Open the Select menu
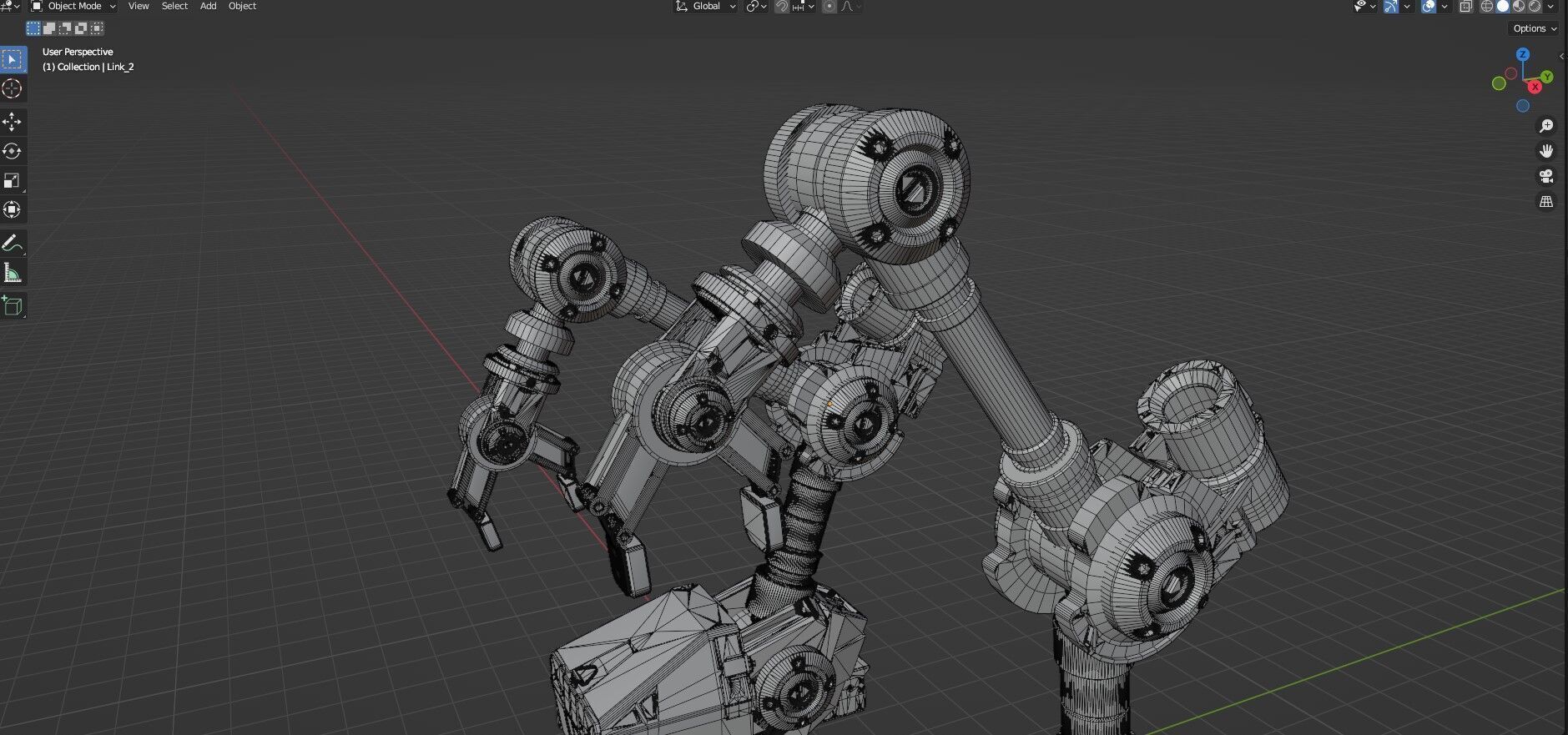 (174, 6)
